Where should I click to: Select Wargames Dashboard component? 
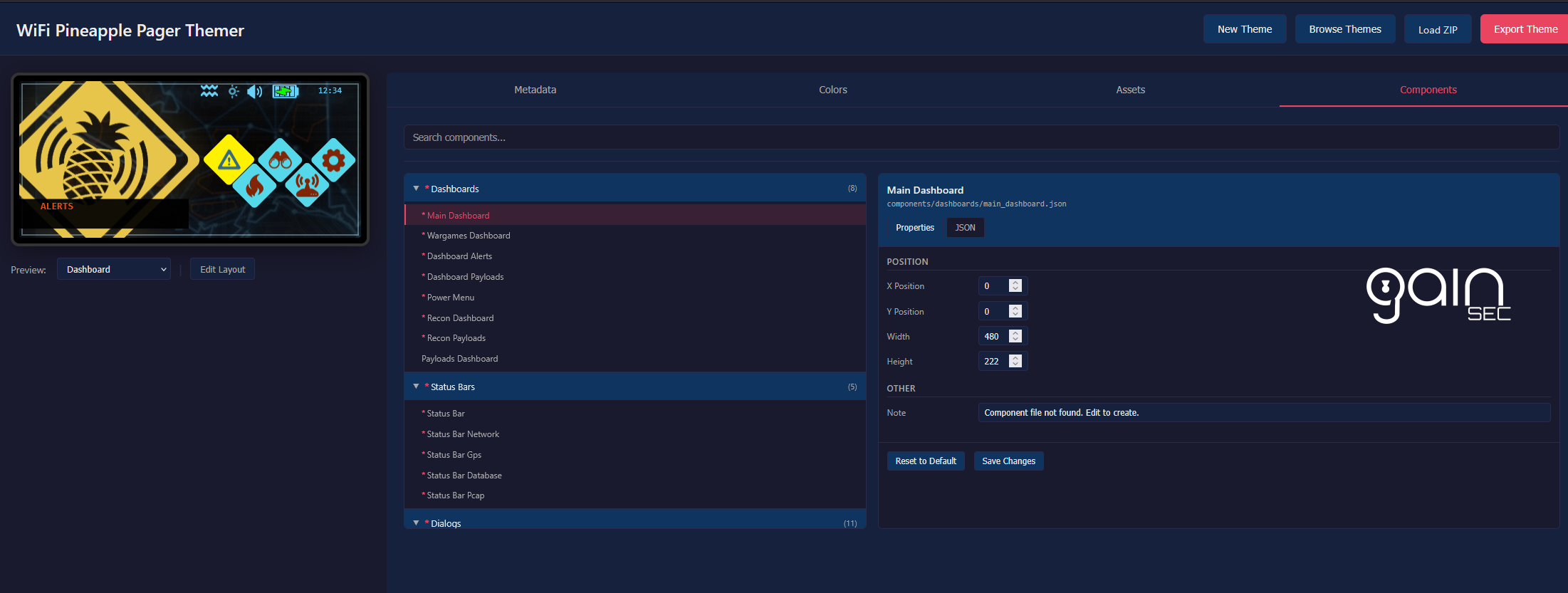pos(635,236)
